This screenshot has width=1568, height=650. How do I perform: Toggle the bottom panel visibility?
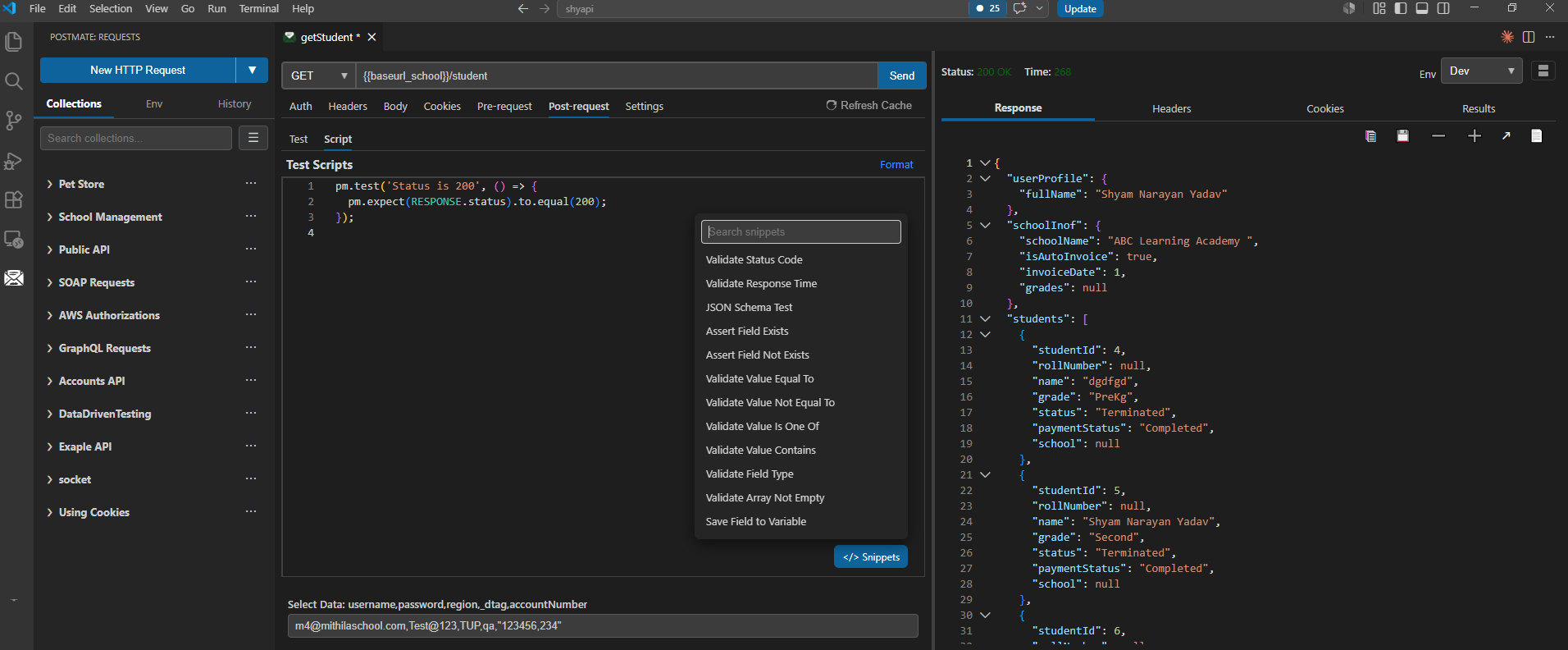pos(1422,8)
